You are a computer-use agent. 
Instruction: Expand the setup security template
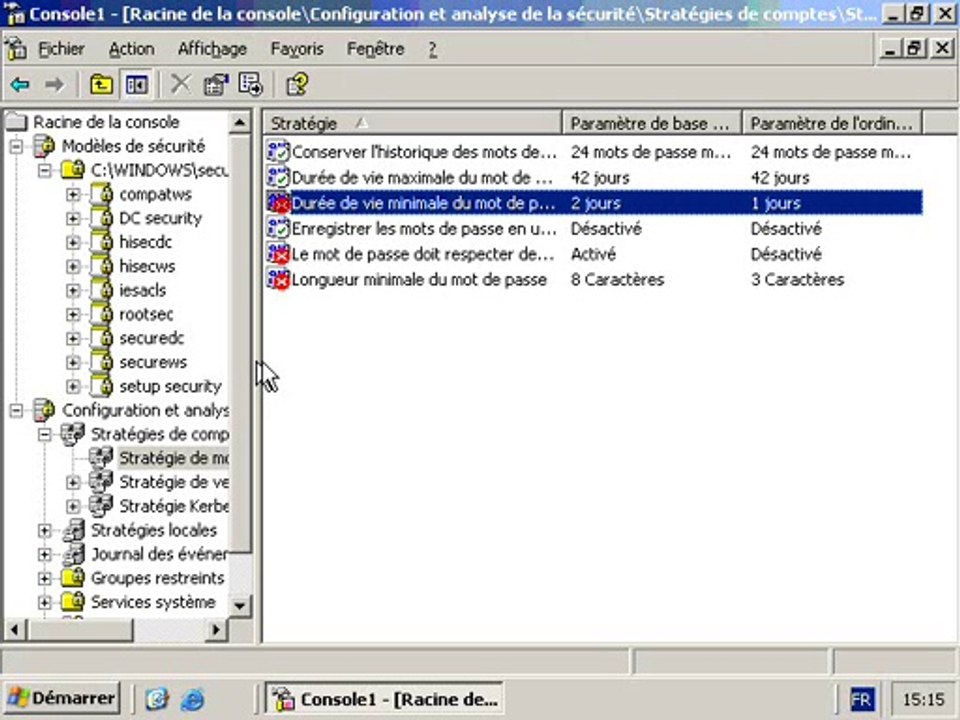[x=73, y=386]
